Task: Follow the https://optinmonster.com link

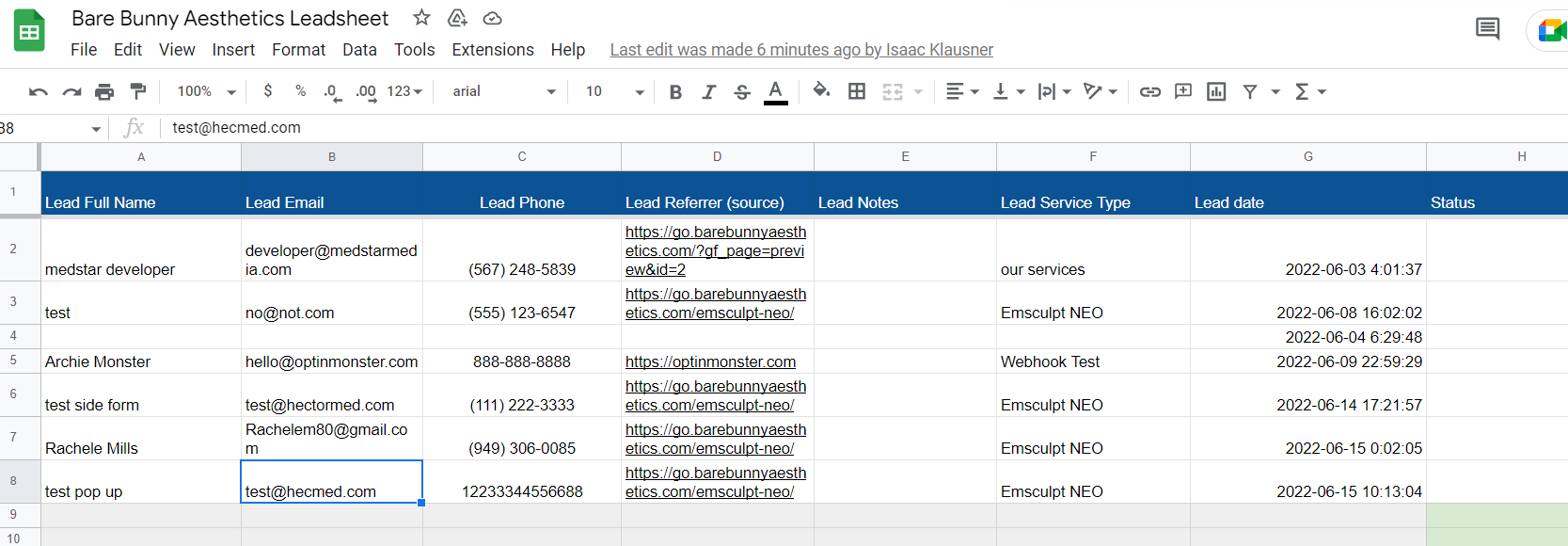Action: [x=710, y=361]
